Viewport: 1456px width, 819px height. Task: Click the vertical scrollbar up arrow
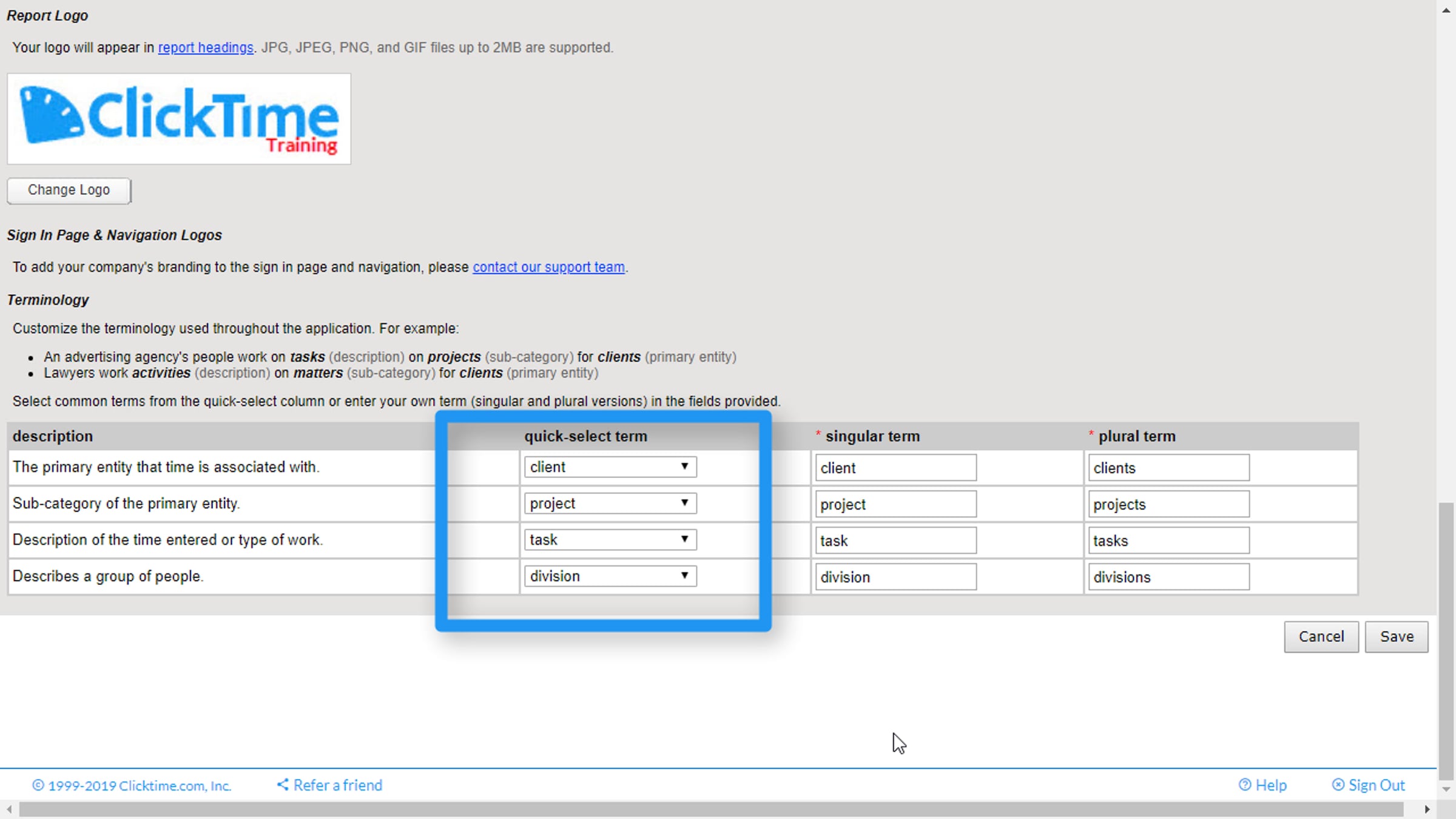(1446, 10)
